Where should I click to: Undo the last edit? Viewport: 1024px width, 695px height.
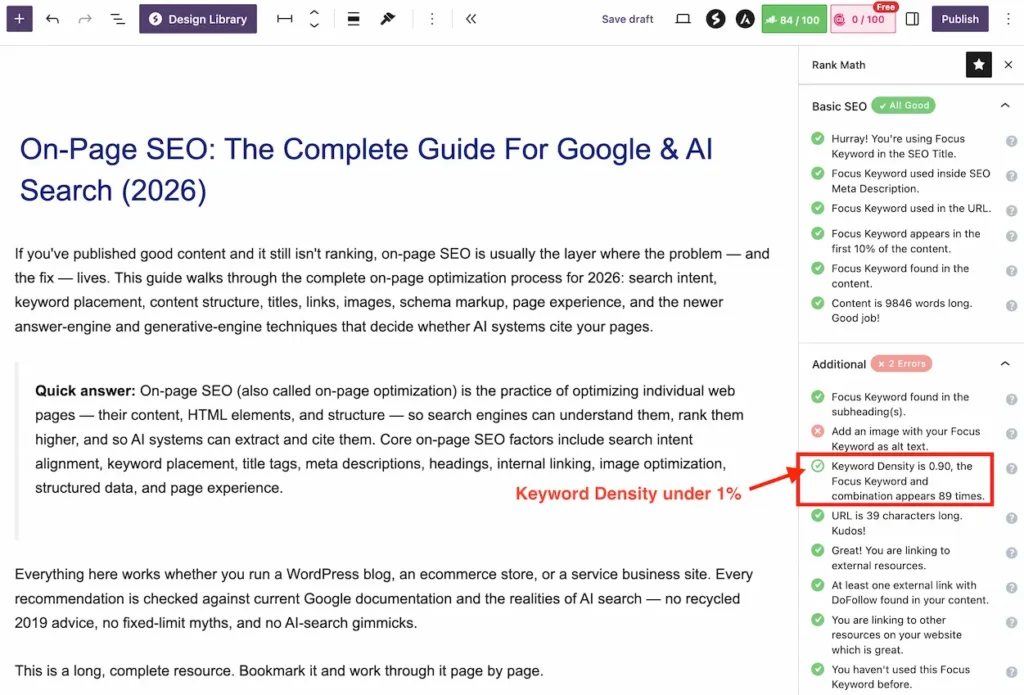52,19
